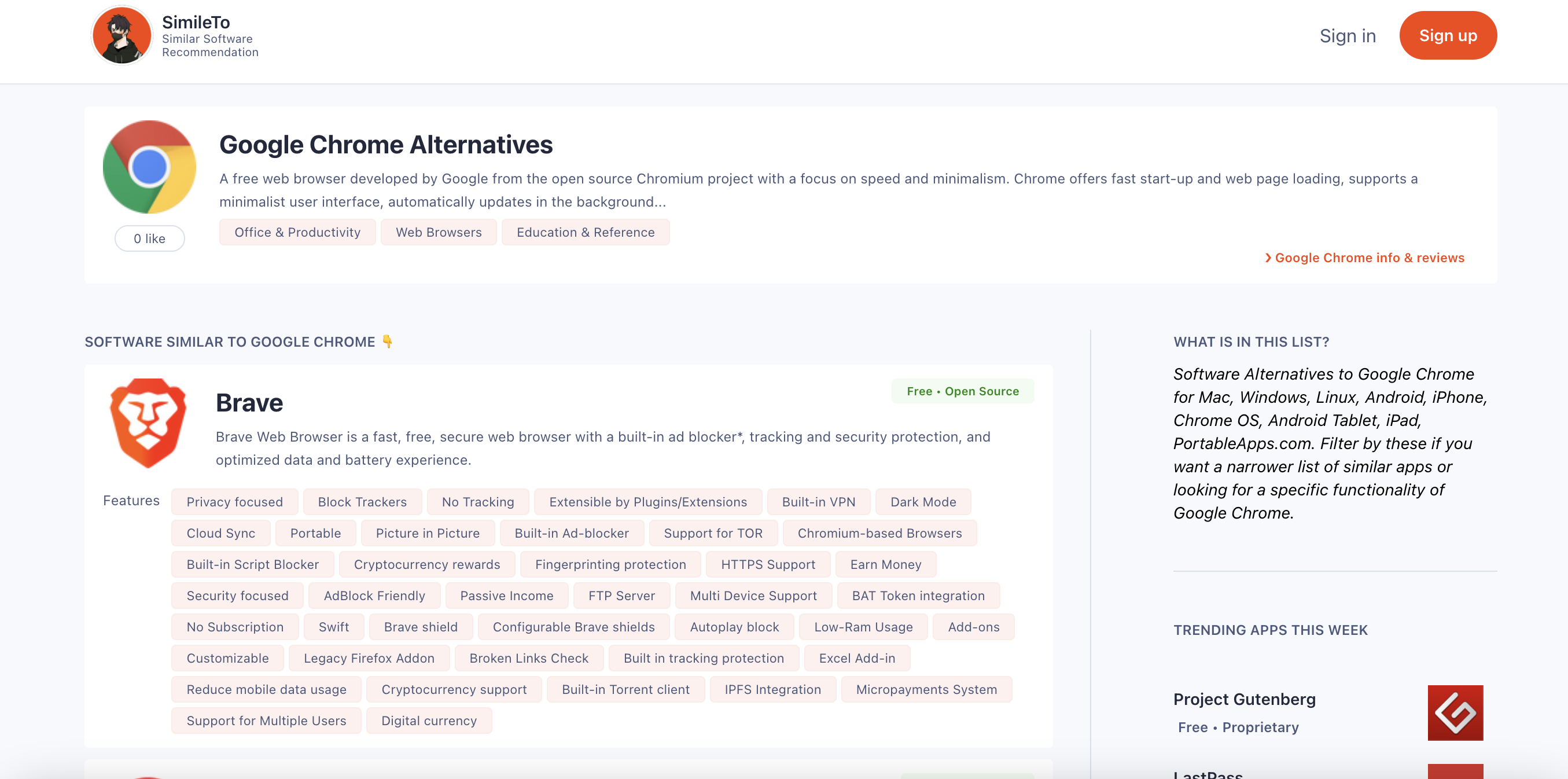Open Chromium-based Browsers tag
Viewport: 1568px width, 779px height.
879,533
